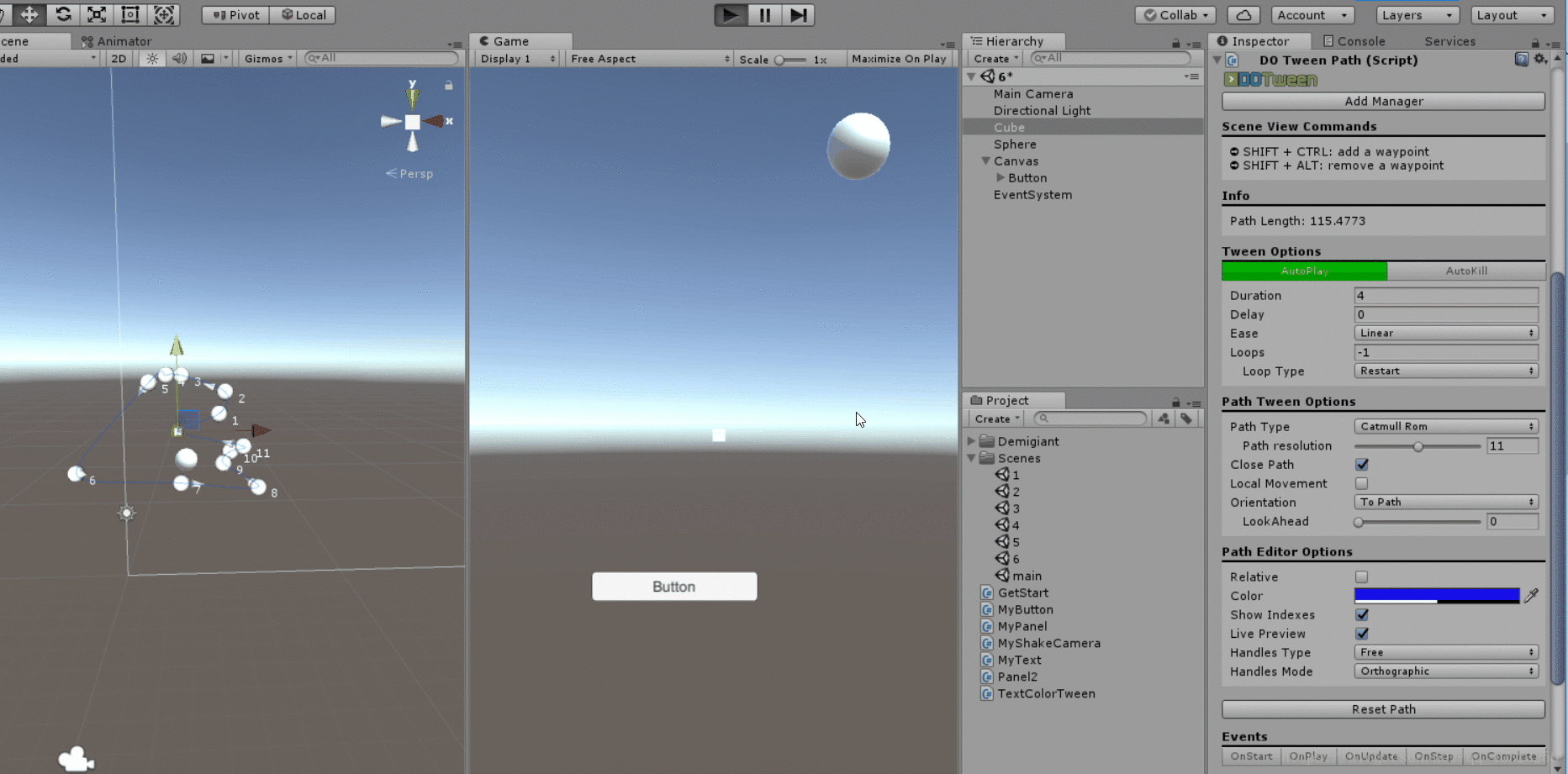Open the Layers dropdown

tap(1418, 15)
